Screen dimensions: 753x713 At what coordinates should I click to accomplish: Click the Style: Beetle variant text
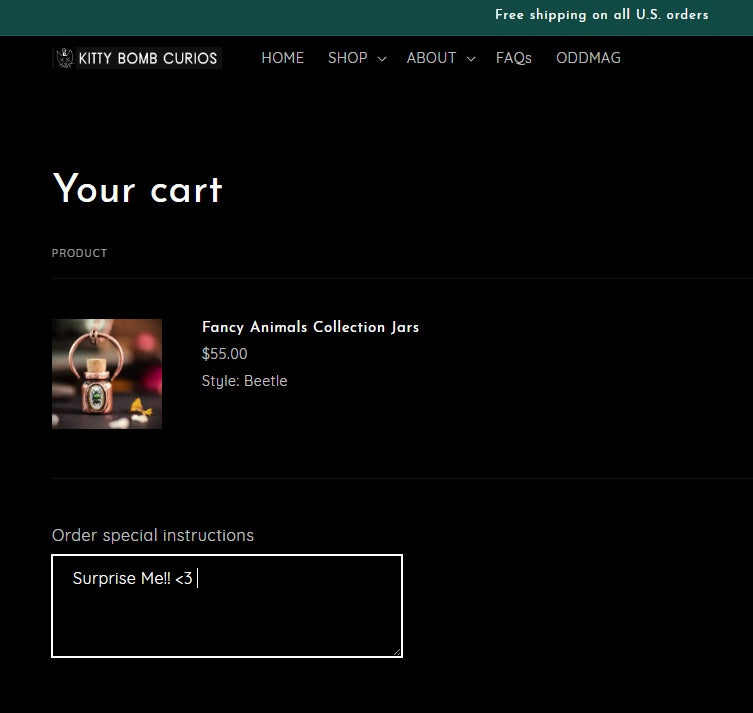pos(244,381)
